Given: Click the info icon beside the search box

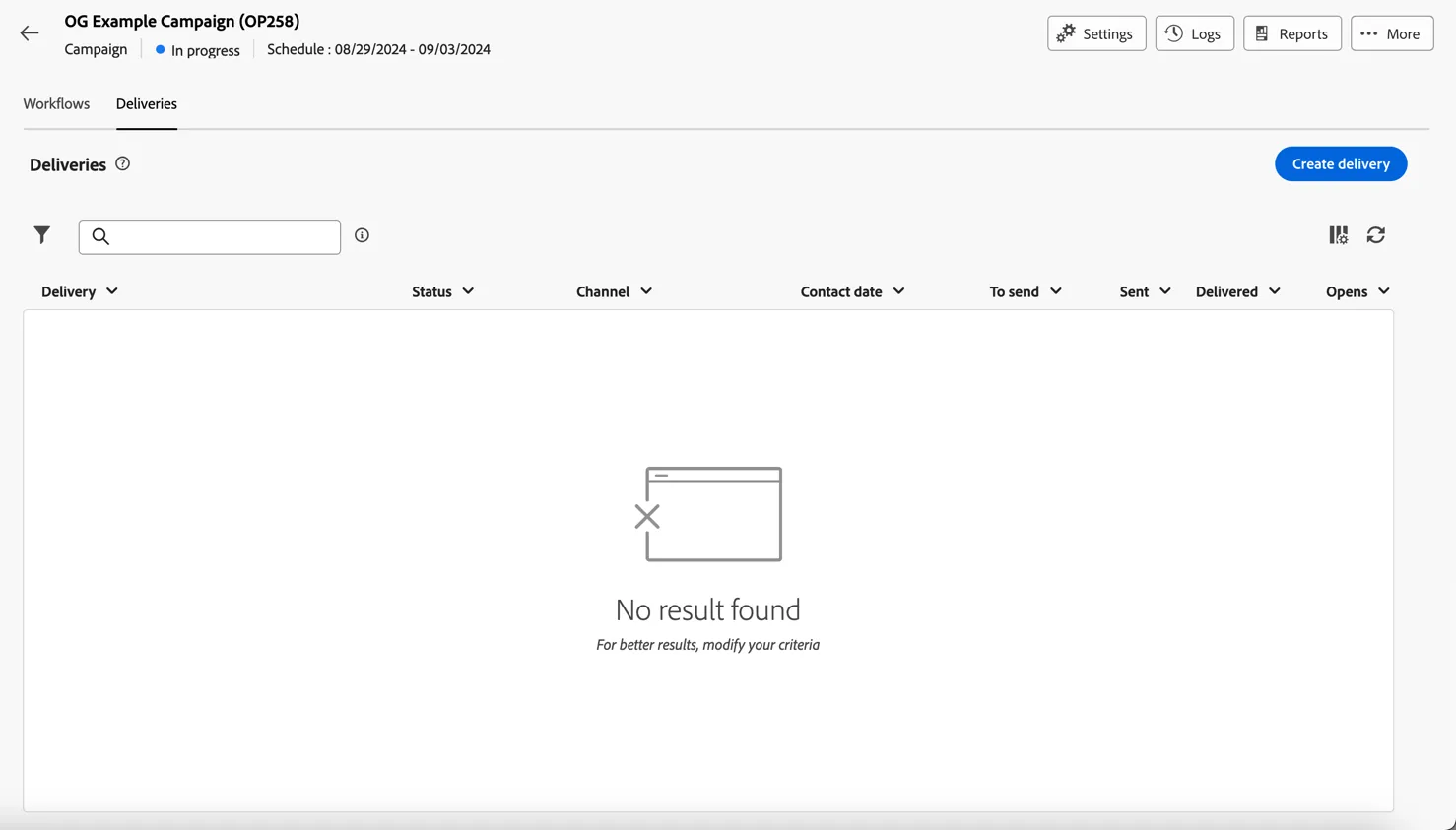Looking at the screenshot, I should click(363, 235).
